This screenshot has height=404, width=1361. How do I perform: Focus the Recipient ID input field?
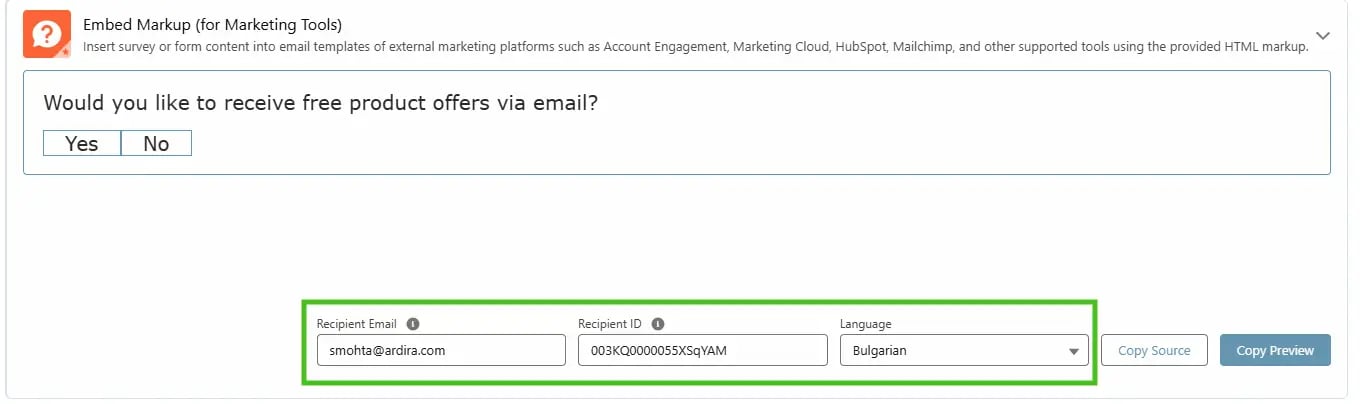click(x=703, y=351)
